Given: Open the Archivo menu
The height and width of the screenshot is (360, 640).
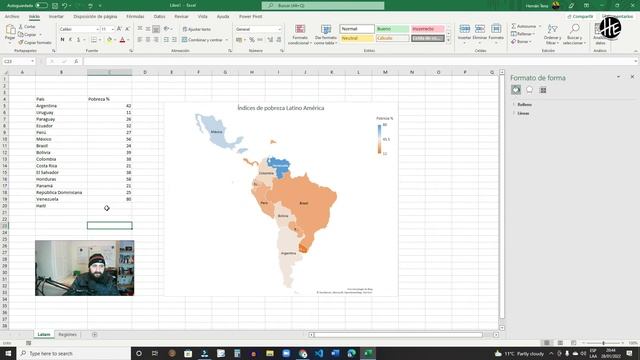Looking at the screenshot, I should point(12,17).
